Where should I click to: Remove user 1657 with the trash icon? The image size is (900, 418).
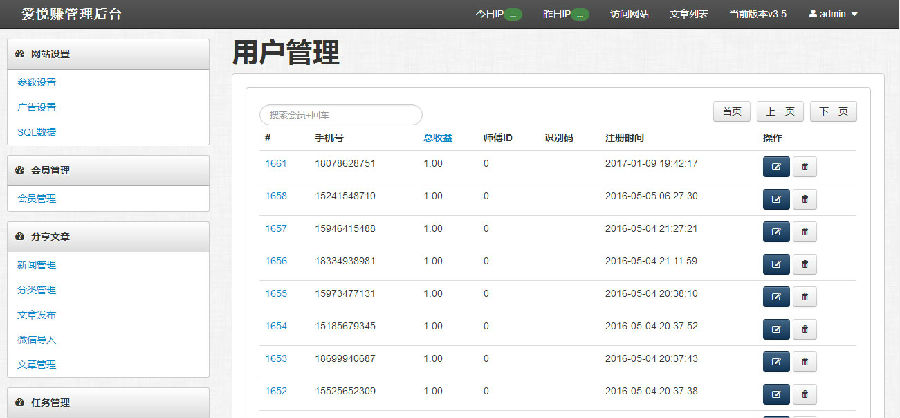pyautogui.click(x=804, y=232)
